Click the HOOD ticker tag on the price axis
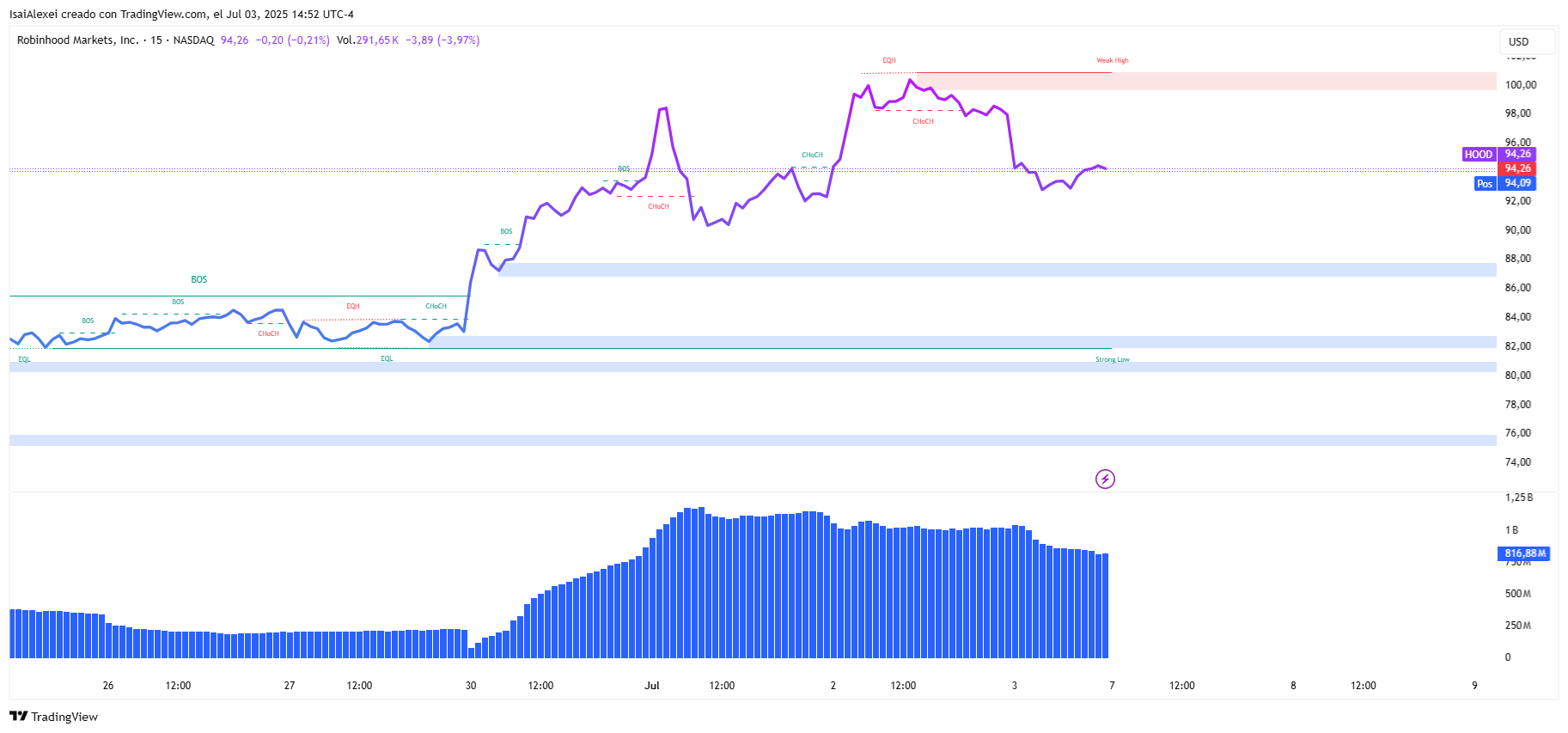 1479,155
